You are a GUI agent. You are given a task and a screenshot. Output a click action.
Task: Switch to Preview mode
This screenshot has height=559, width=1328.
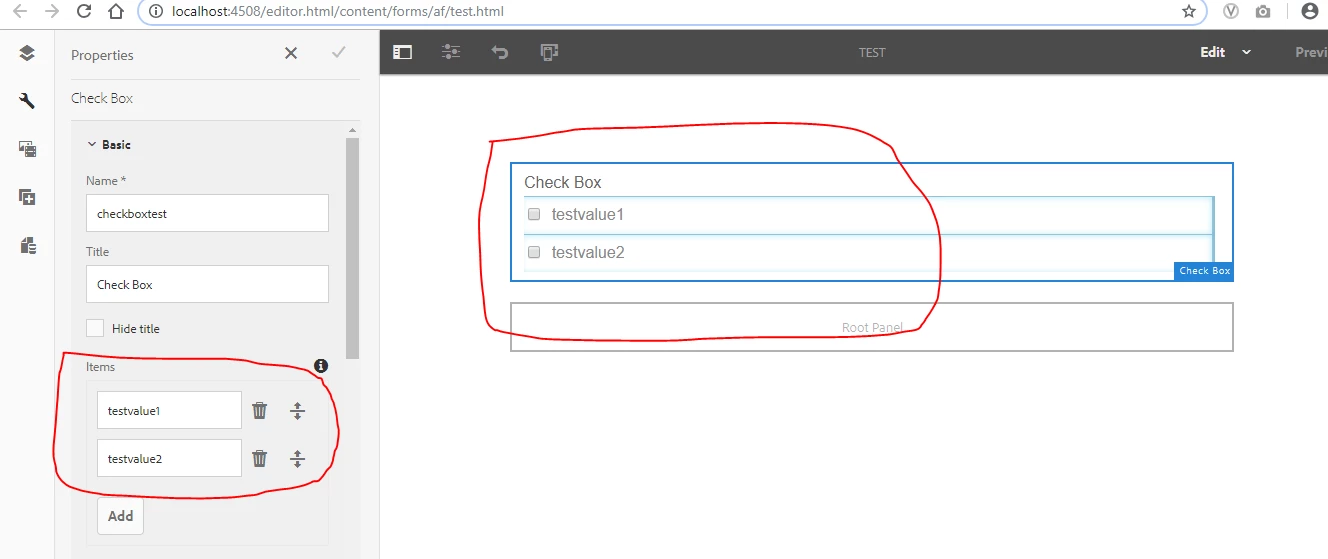[1311, 52]
